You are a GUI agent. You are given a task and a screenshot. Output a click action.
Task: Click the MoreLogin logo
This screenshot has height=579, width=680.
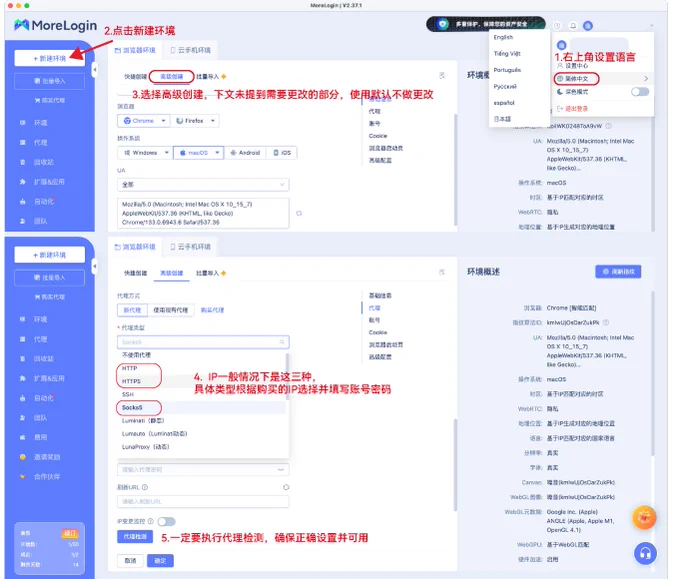55,25
